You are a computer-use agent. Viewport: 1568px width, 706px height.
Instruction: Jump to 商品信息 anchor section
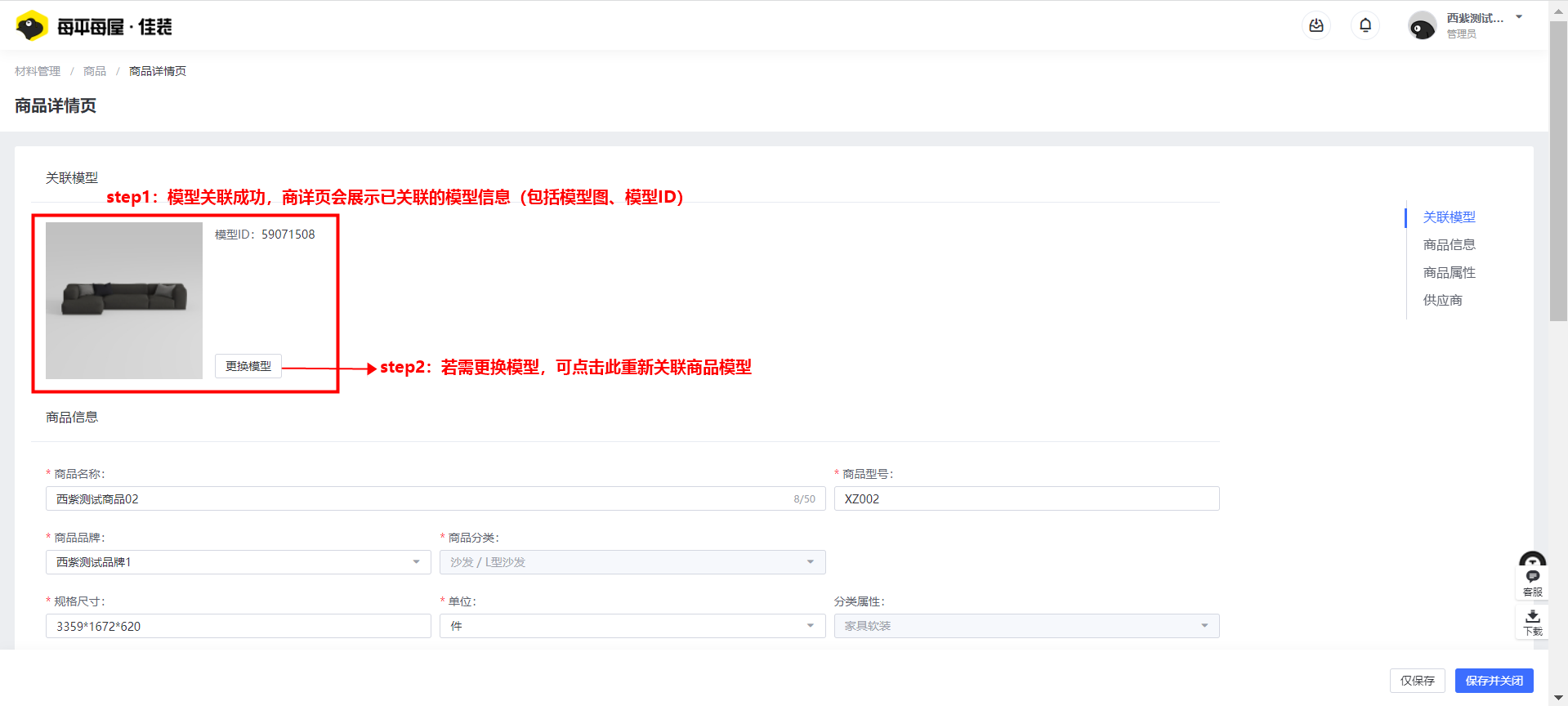tap(1449, 244)
